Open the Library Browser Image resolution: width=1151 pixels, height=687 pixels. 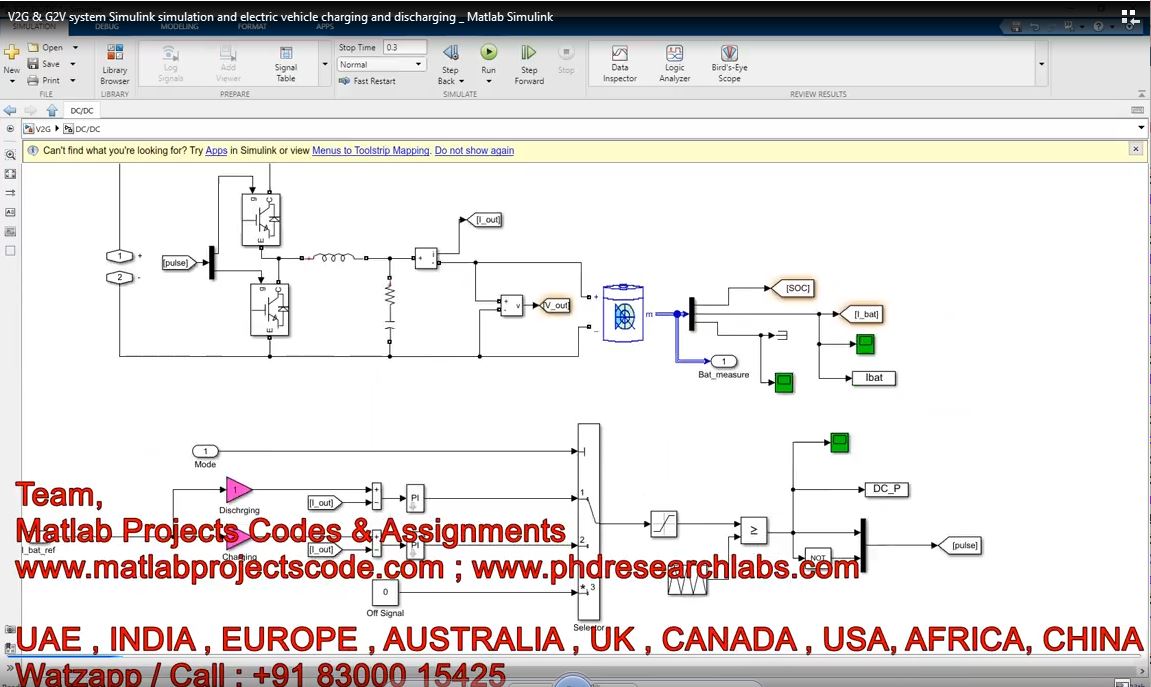115,64
